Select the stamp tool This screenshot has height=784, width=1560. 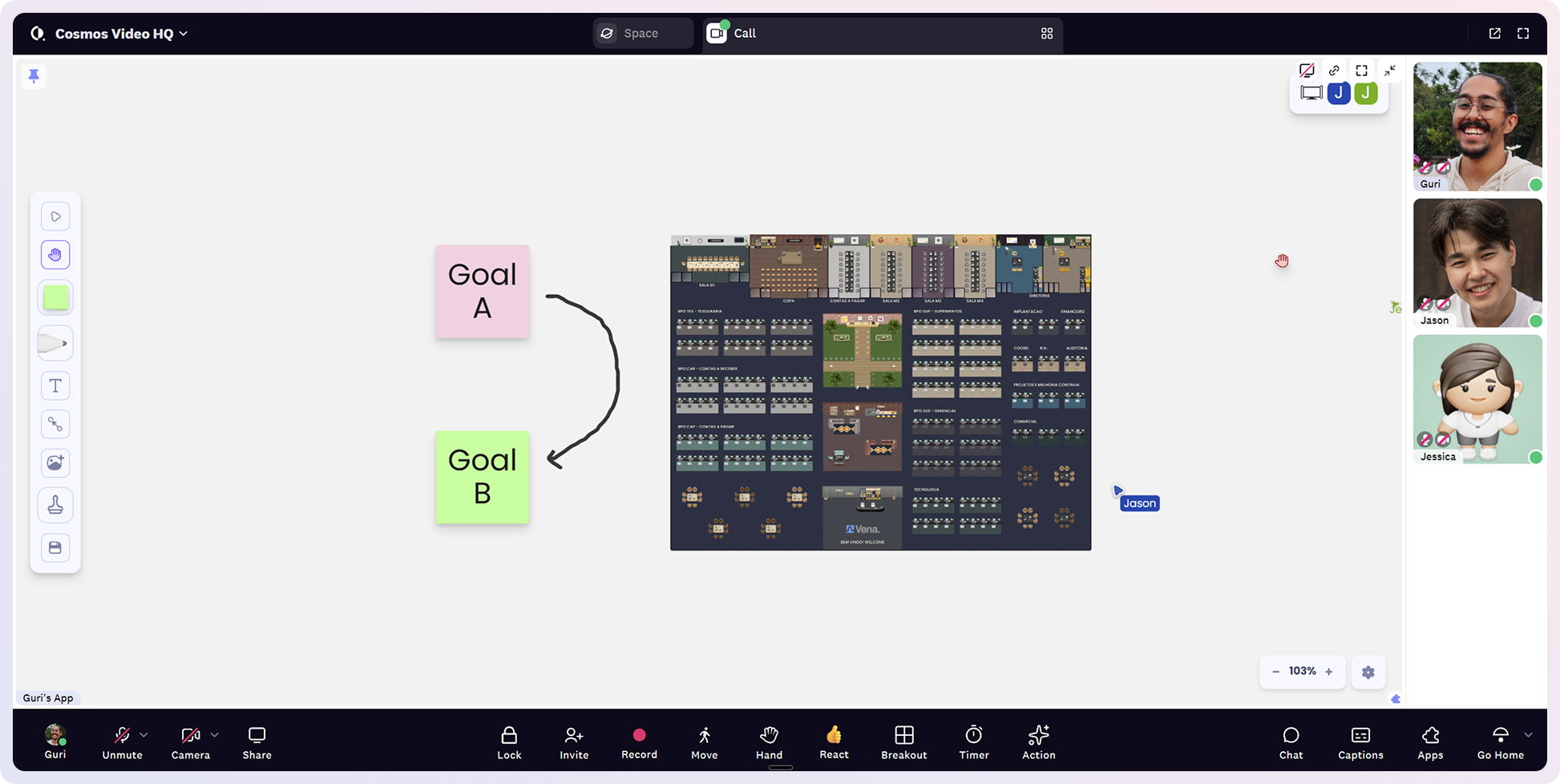tap(55, 505)
